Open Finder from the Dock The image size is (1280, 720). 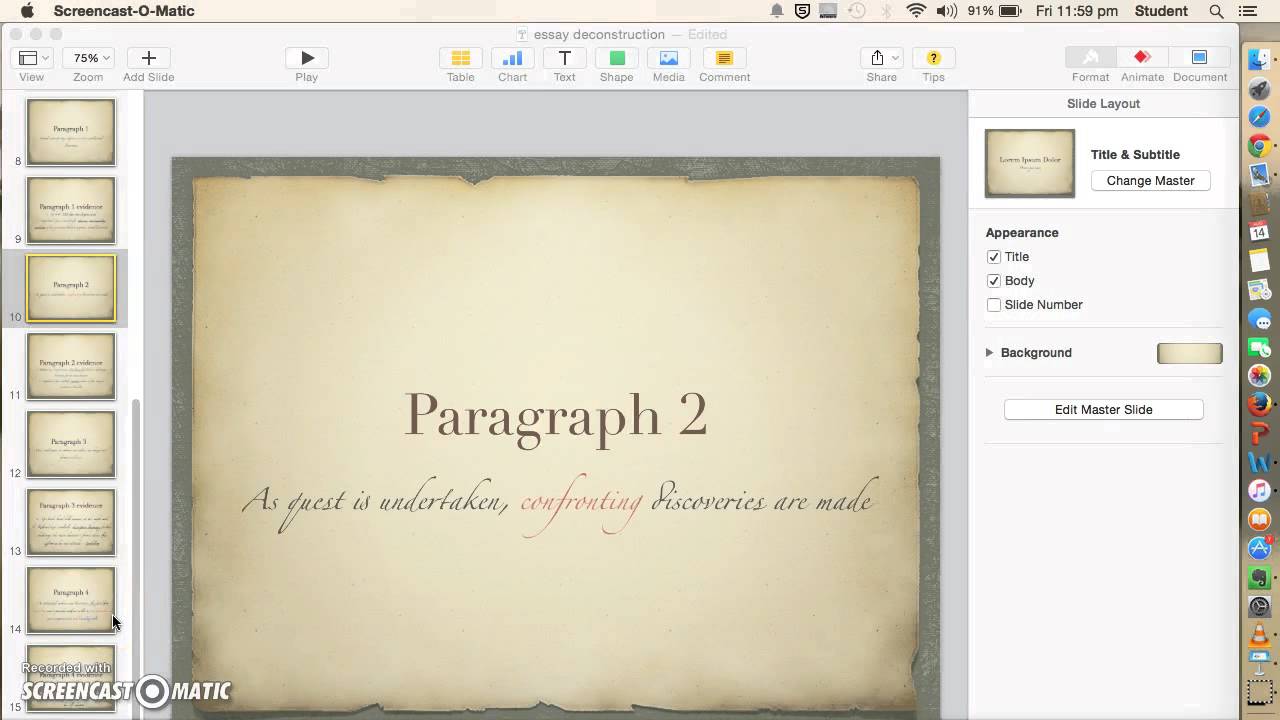[x=1259, y=60]
